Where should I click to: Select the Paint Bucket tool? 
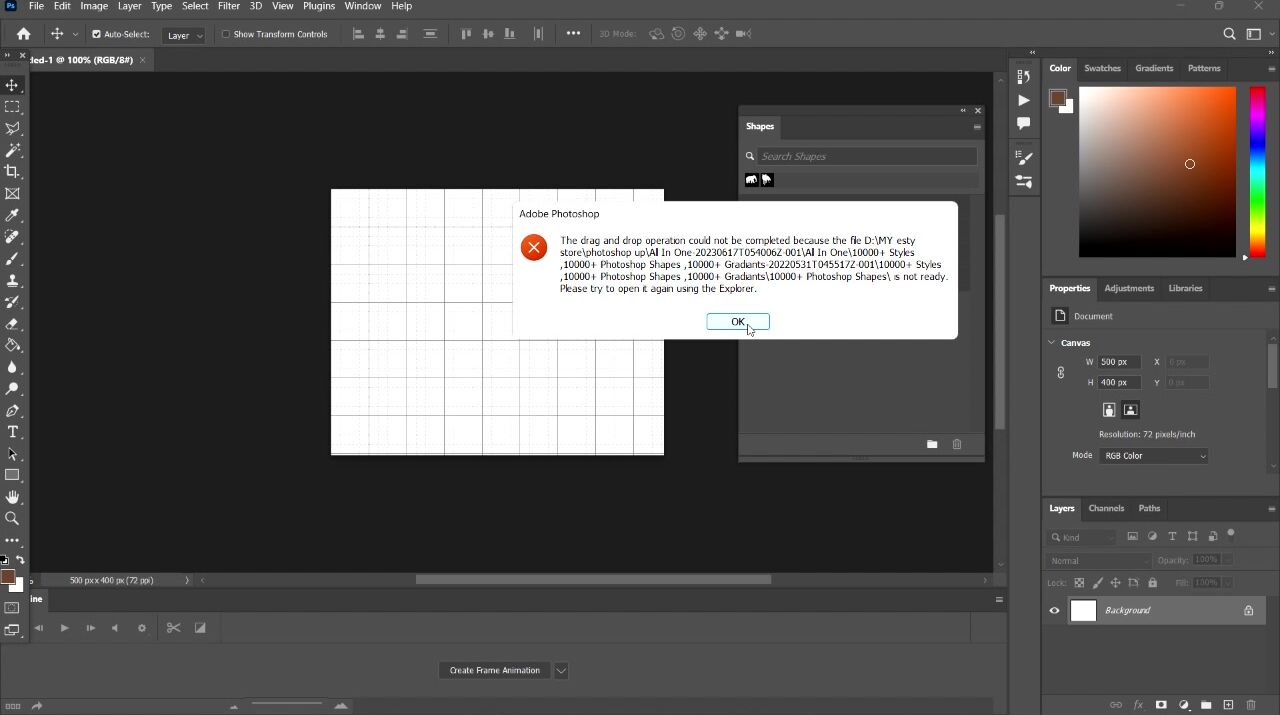(x=12, y=345)
